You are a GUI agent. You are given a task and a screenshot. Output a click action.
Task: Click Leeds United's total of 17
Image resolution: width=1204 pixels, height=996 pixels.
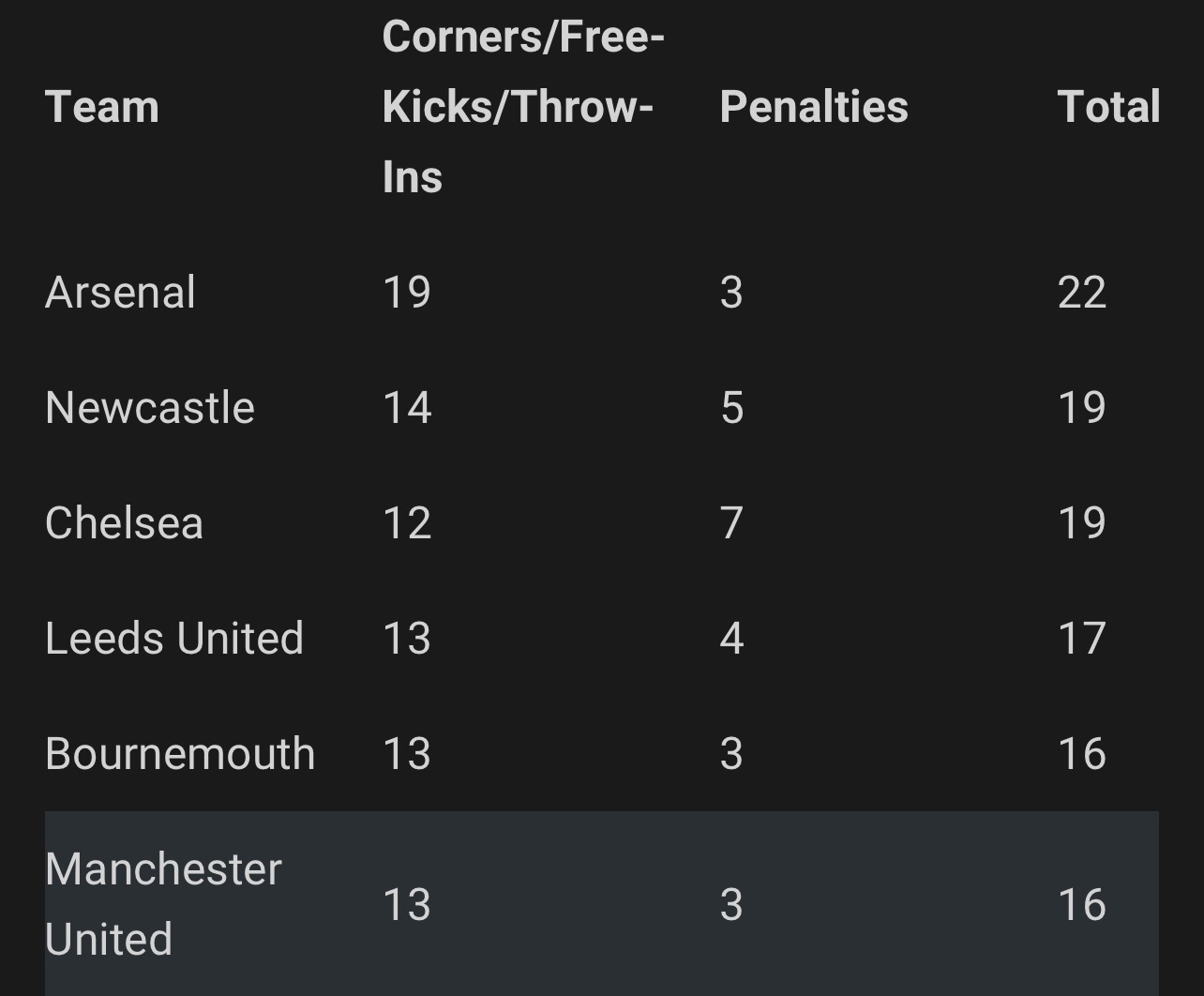pos(1081,638)
